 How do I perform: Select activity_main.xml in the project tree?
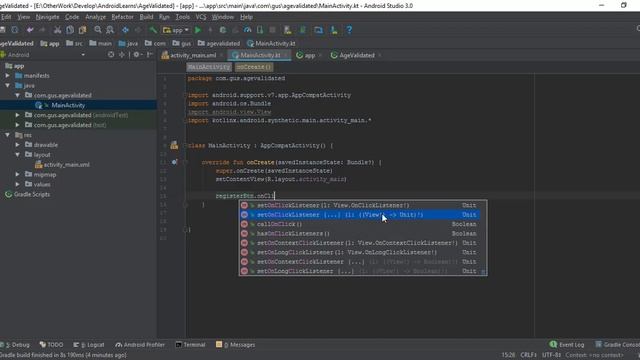[66, 164]
